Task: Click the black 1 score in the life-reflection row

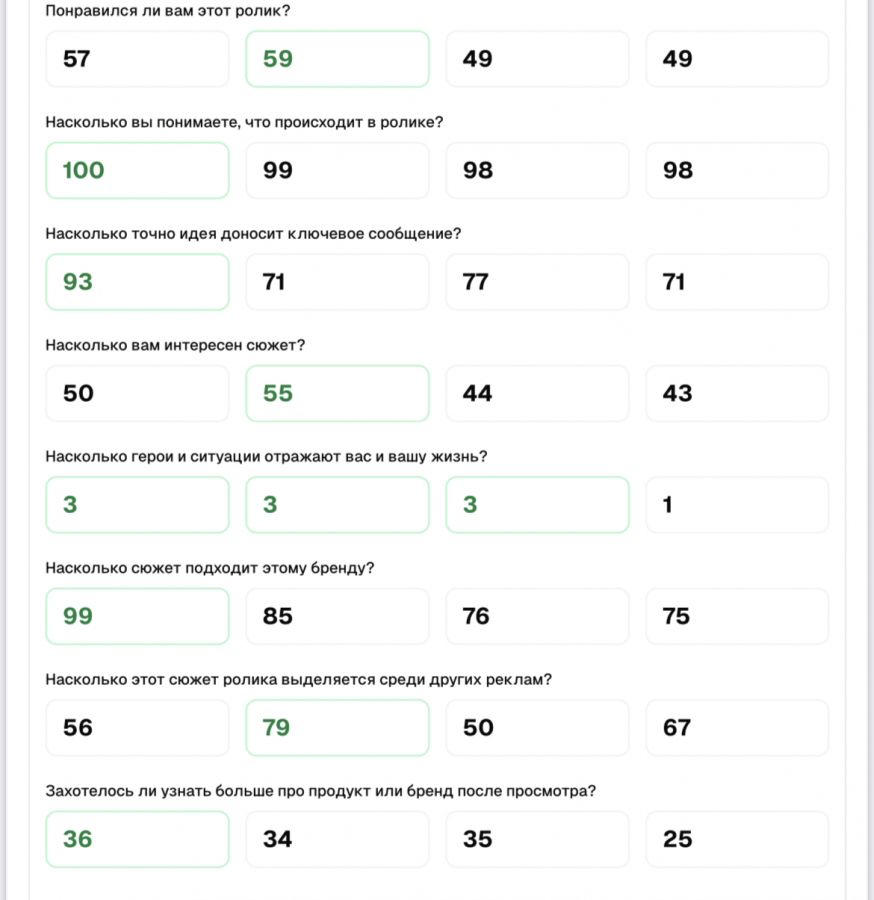Action: (737, 505)
